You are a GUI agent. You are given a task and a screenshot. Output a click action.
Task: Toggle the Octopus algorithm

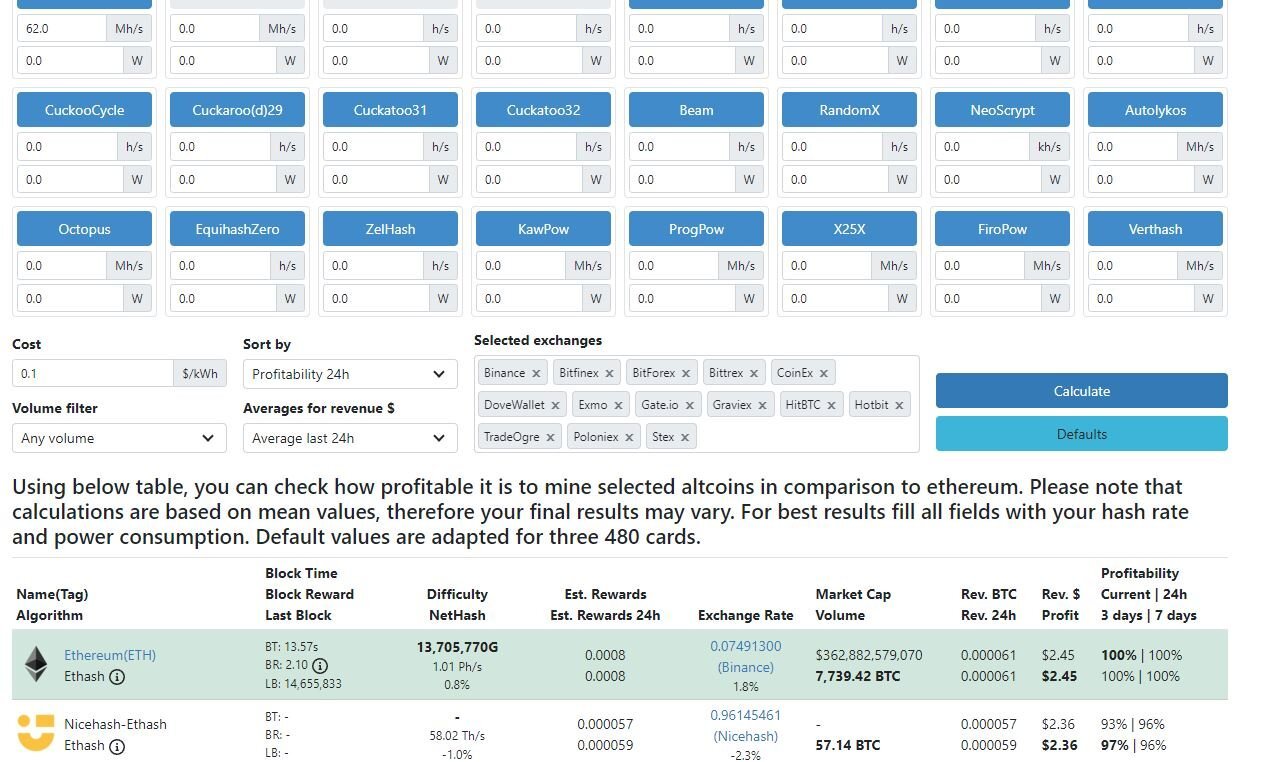pos(85,229)
